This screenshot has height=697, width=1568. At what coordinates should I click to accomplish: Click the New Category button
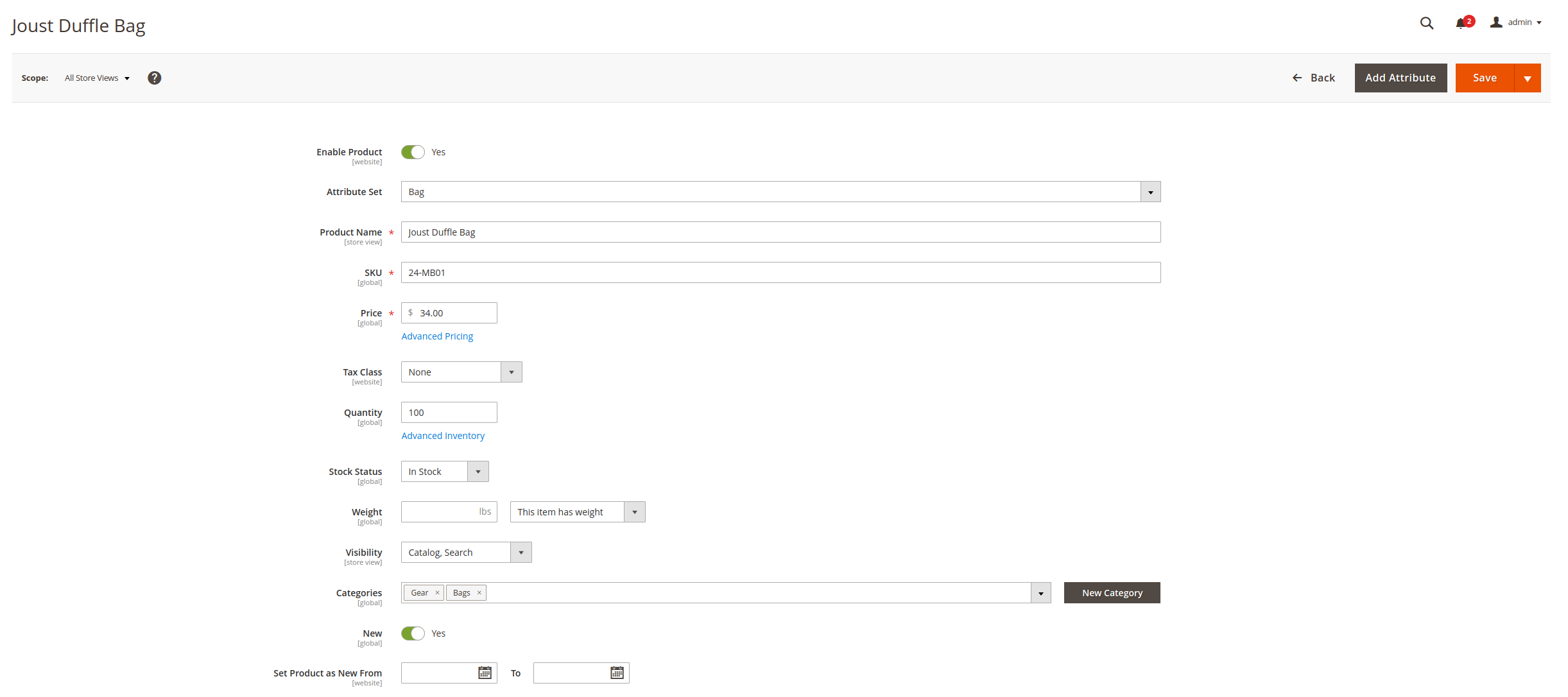1112,593
